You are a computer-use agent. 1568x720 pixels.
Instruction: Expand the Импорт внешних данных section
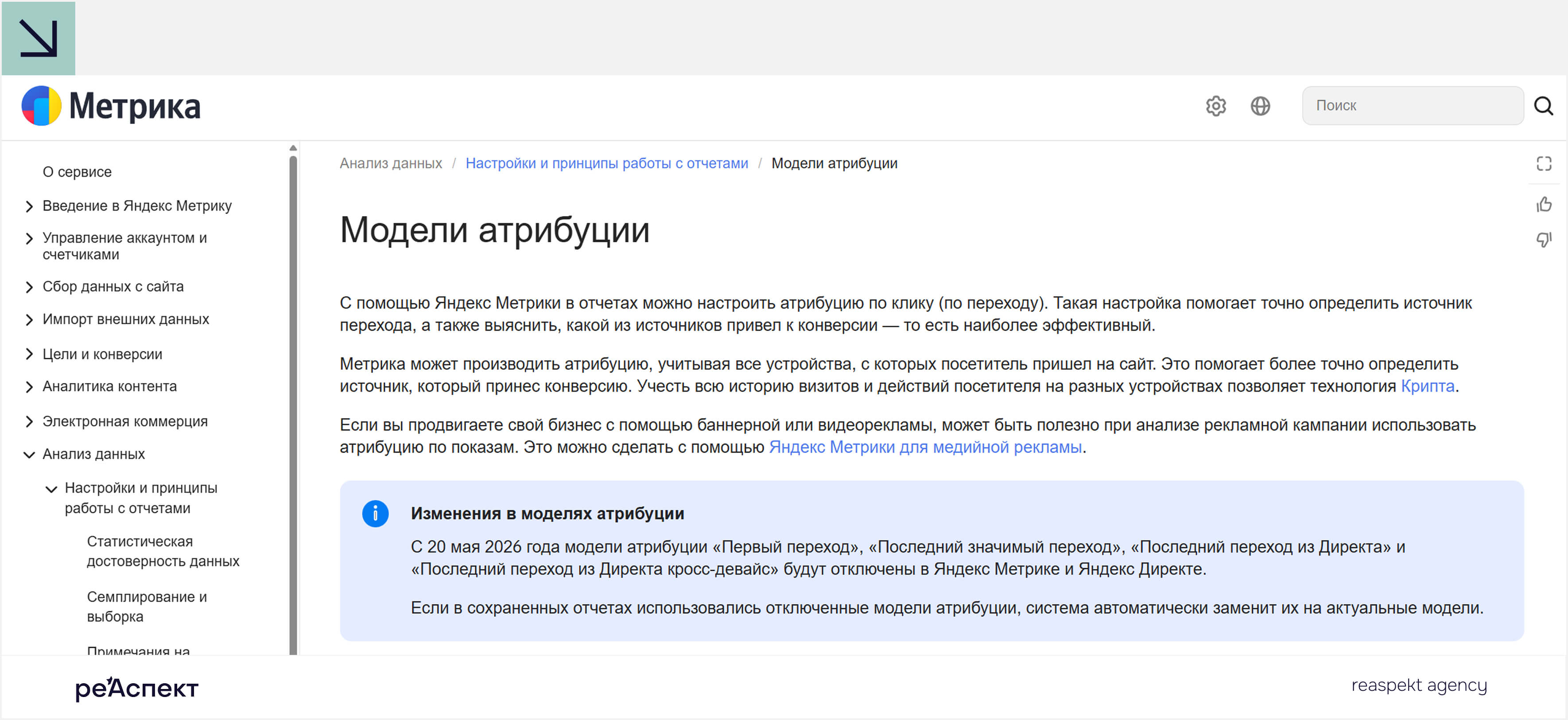pyautogui.click(x=29, y=320)
